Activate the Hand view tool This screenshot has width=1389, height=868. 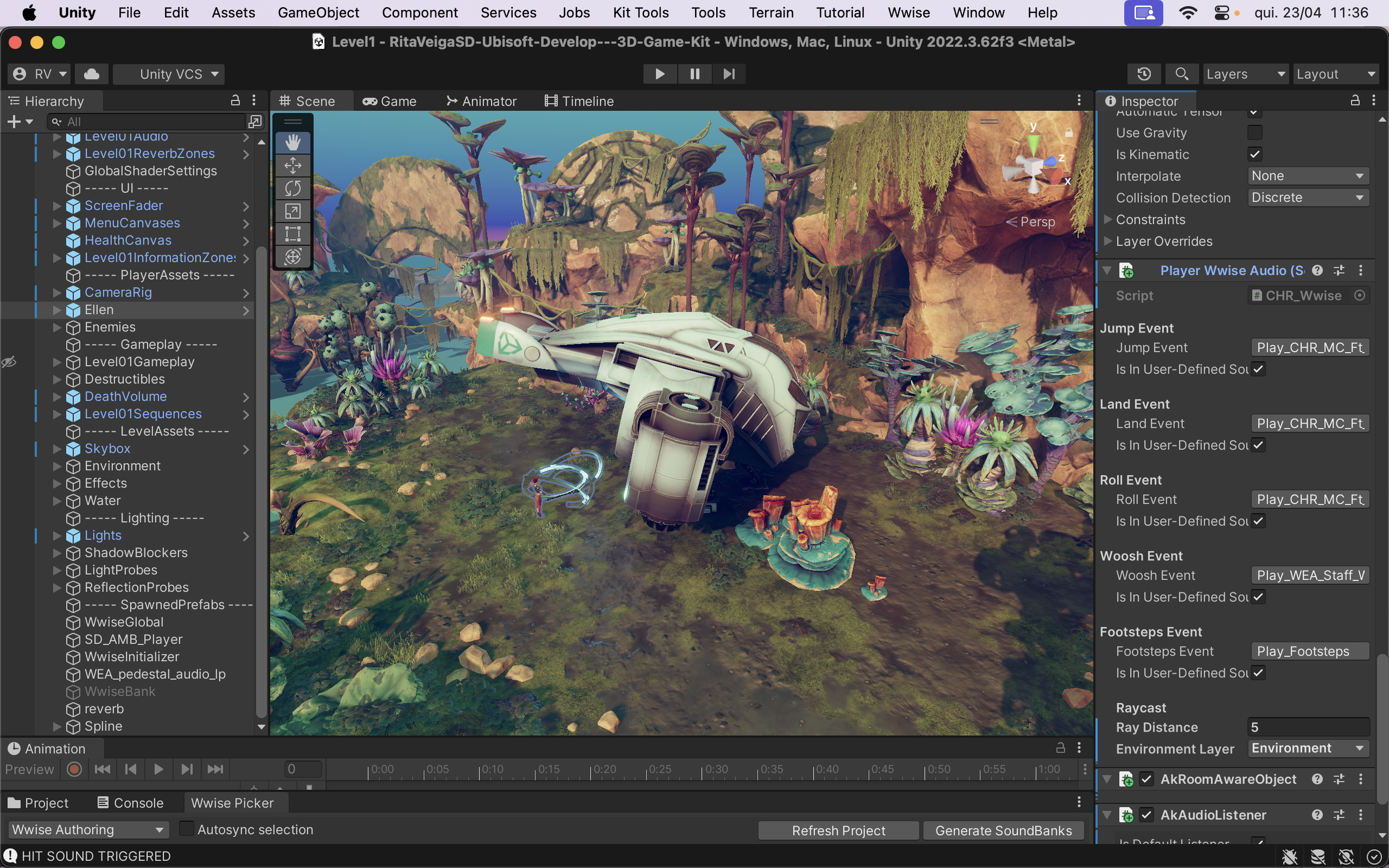[293, 142]
